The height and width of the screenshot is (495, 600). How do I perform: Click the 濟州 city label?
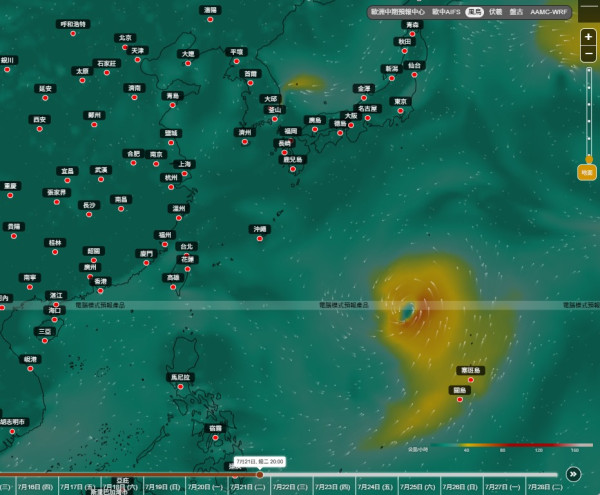click(x=245, y=132)
